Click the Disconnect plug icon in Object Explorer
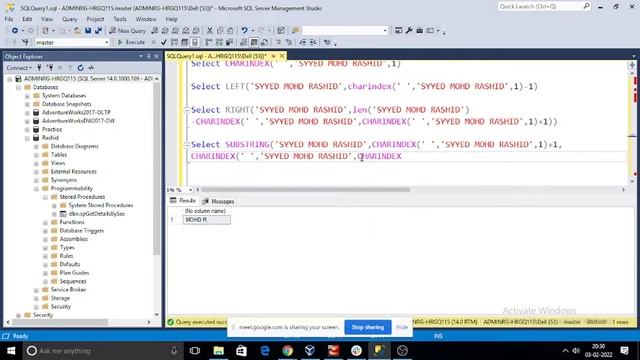 [50, 68]
